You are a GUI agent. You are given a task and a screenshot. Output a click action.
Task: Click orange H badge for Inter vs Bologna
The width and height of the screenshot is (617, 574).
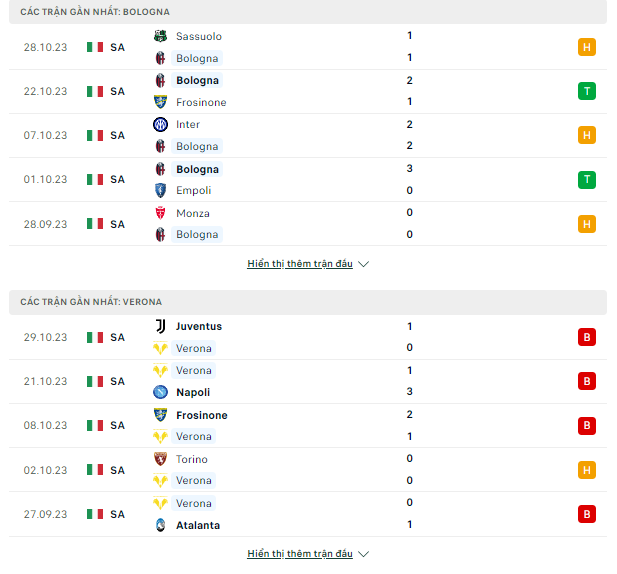(587, 135)
